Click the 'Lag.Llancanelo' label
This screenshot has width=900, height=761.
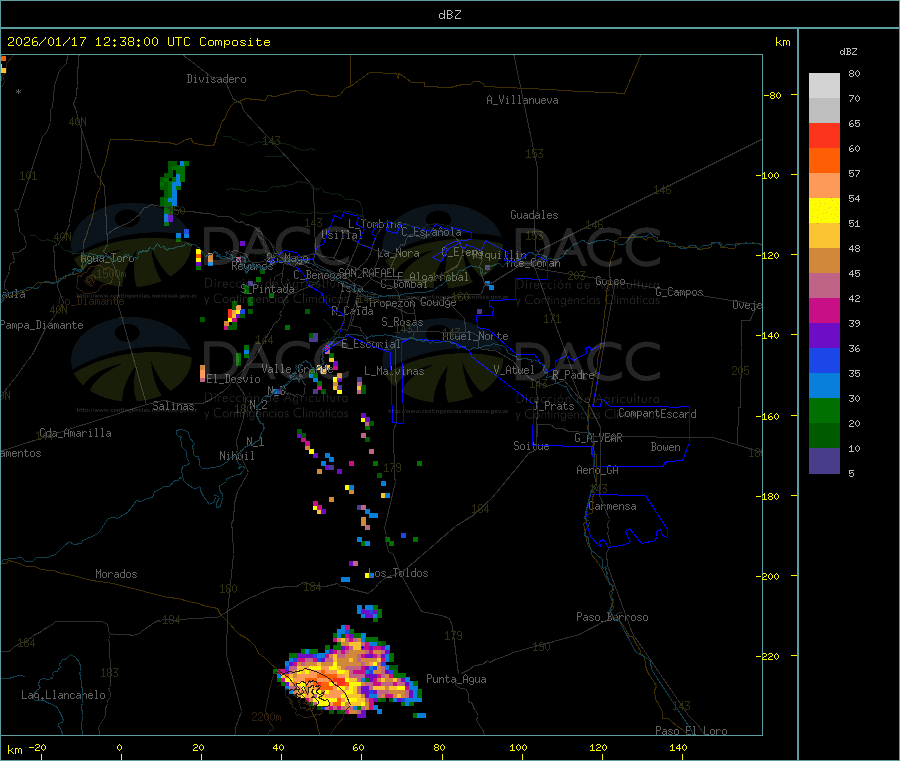coord(64,695)
